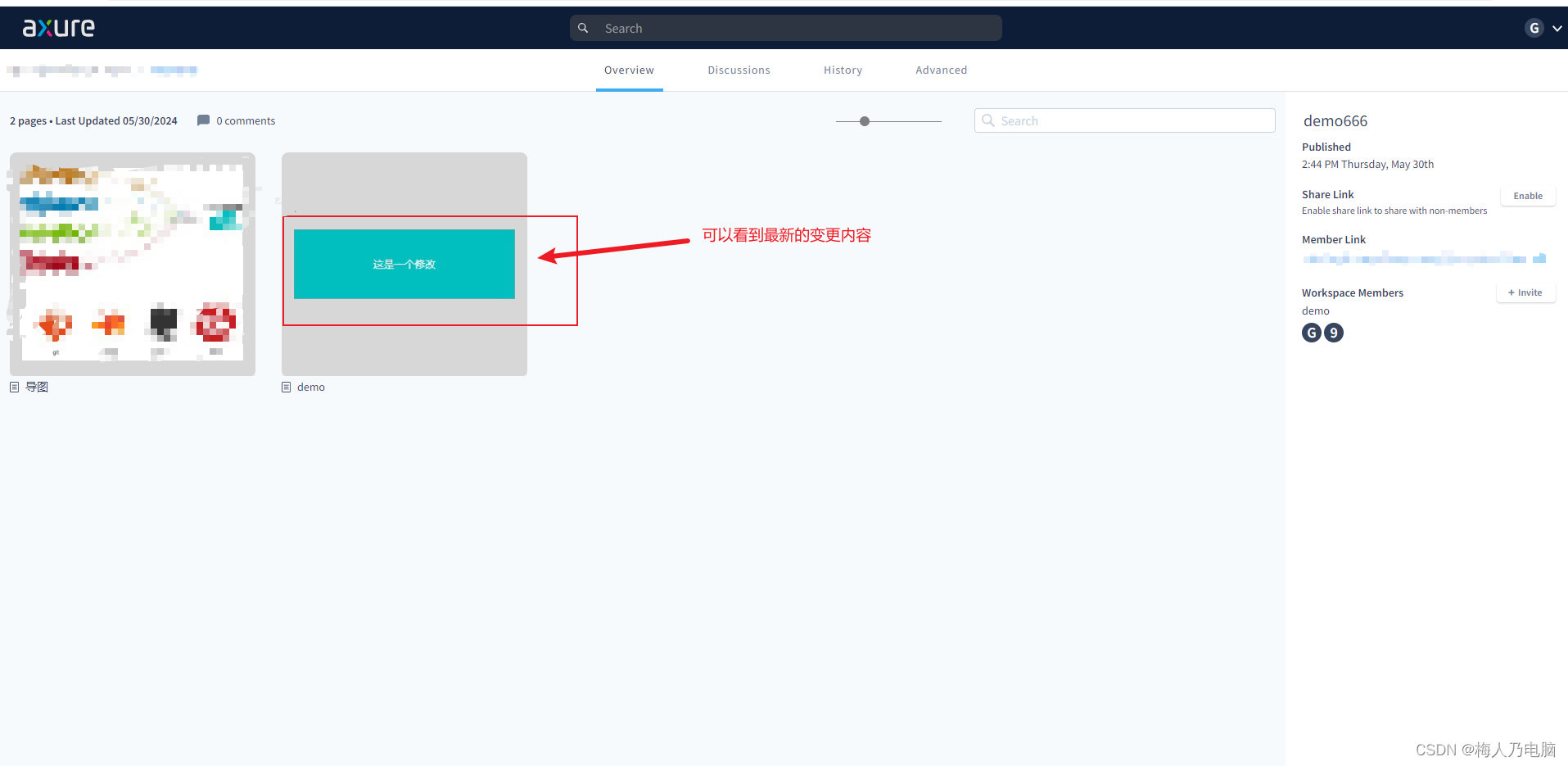Click the '2 pages • Last Updated 05/30/2024' text
Viewport: 1568px width, 766px height.
(x=93, y=120)
